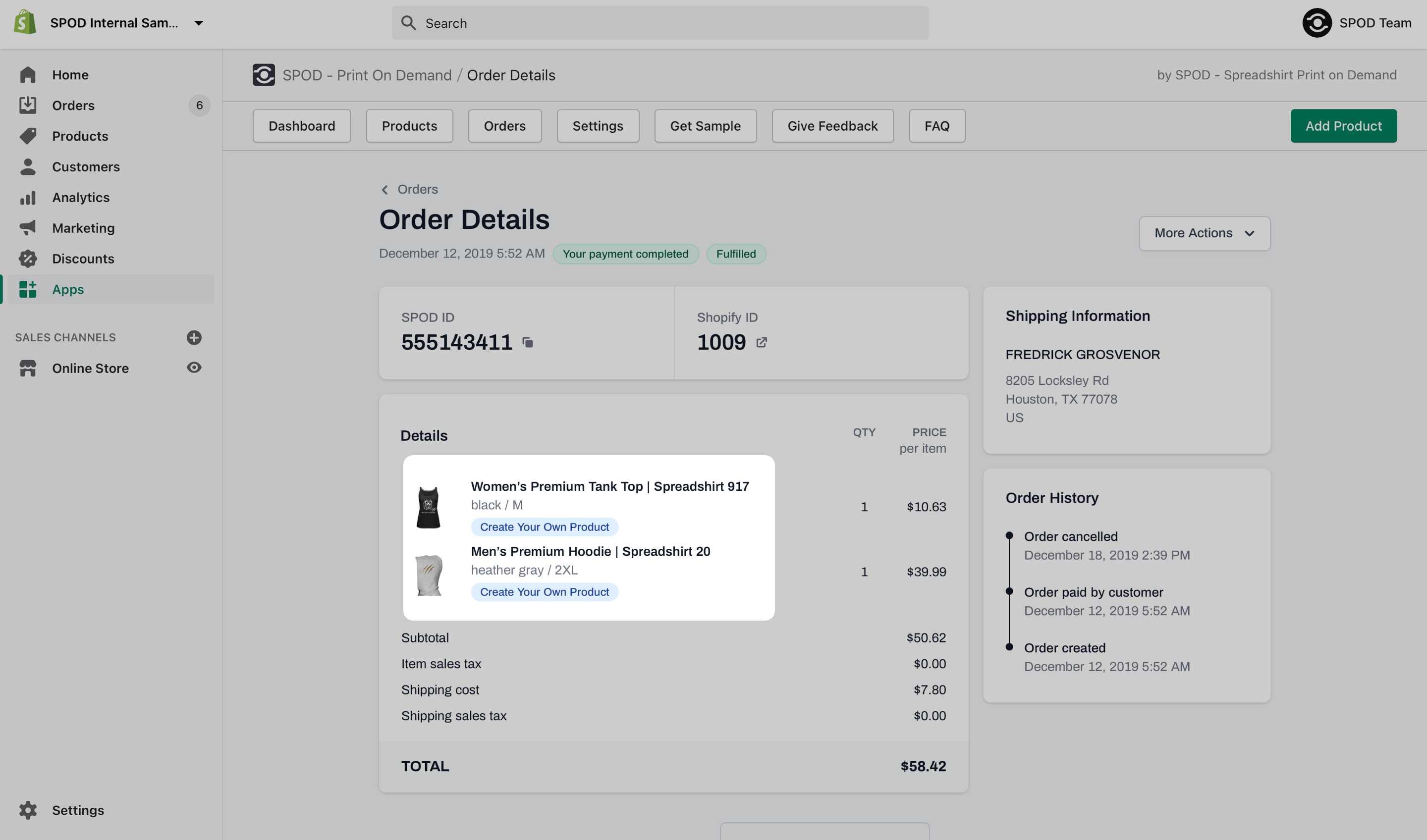This screenshot has height=840, width=1427.
Task: Switch to the Products tab in the SPOD app
Action: tap(409, 126)
